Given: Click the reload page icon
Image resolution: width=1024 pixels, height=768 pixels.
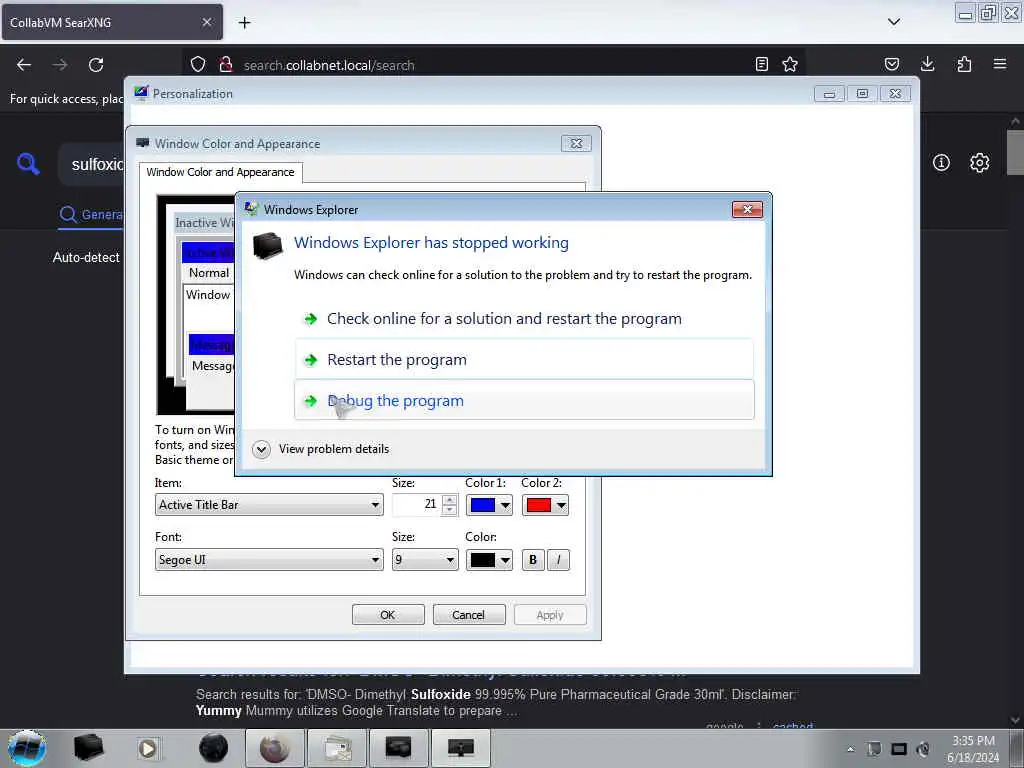Looking at the screenshot, I should (96, 65).
